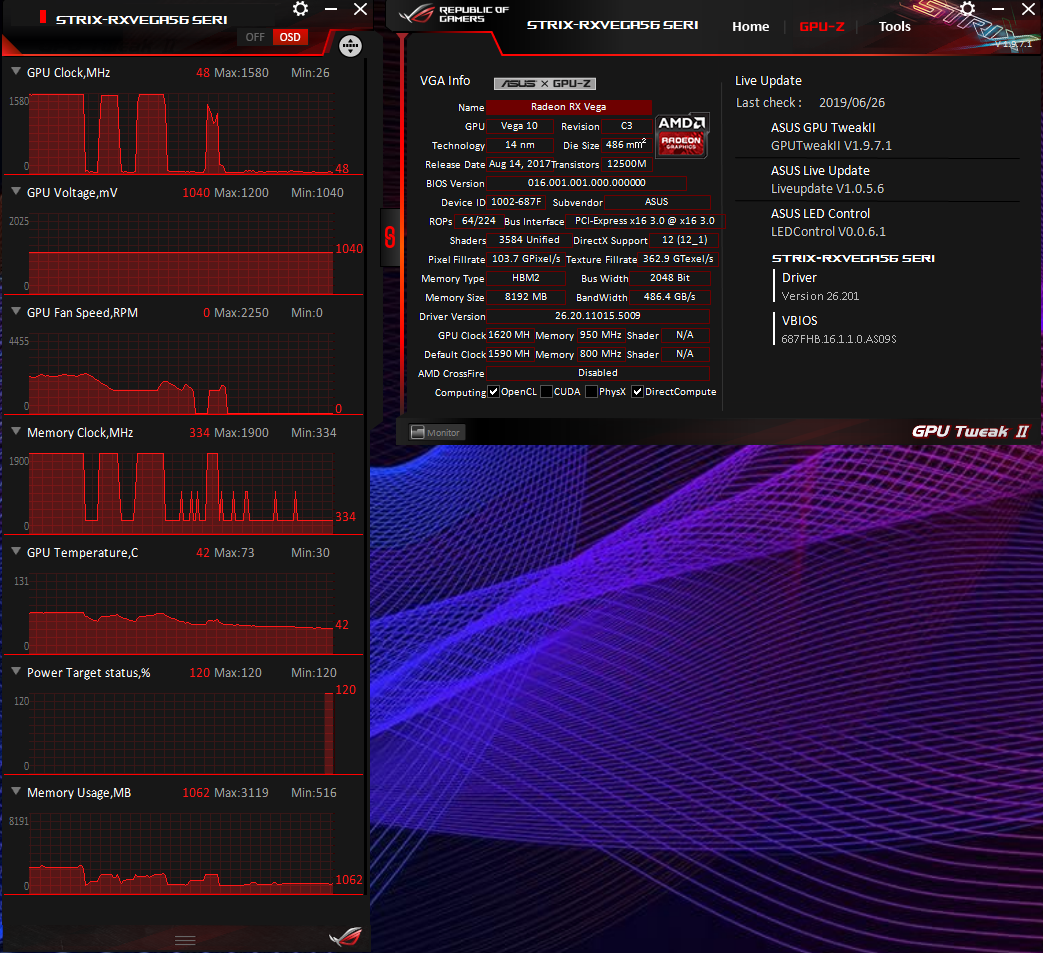Click the Republic of Gamers logo

454,14
